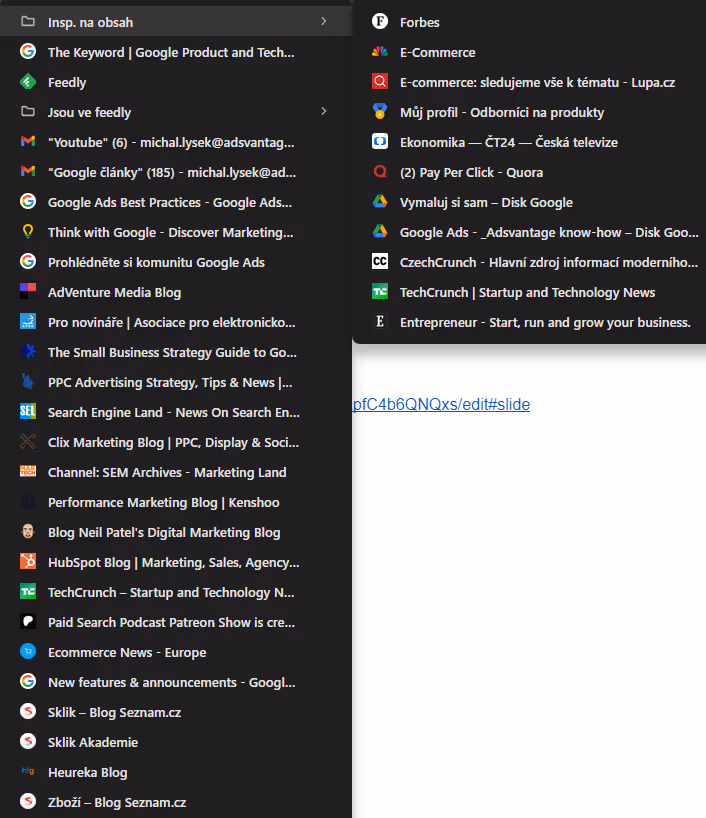Select "TechCrunch – Startup and Technology N..." left entry
This screenshot has width=706, height=818.
click(x=176, y=592)
